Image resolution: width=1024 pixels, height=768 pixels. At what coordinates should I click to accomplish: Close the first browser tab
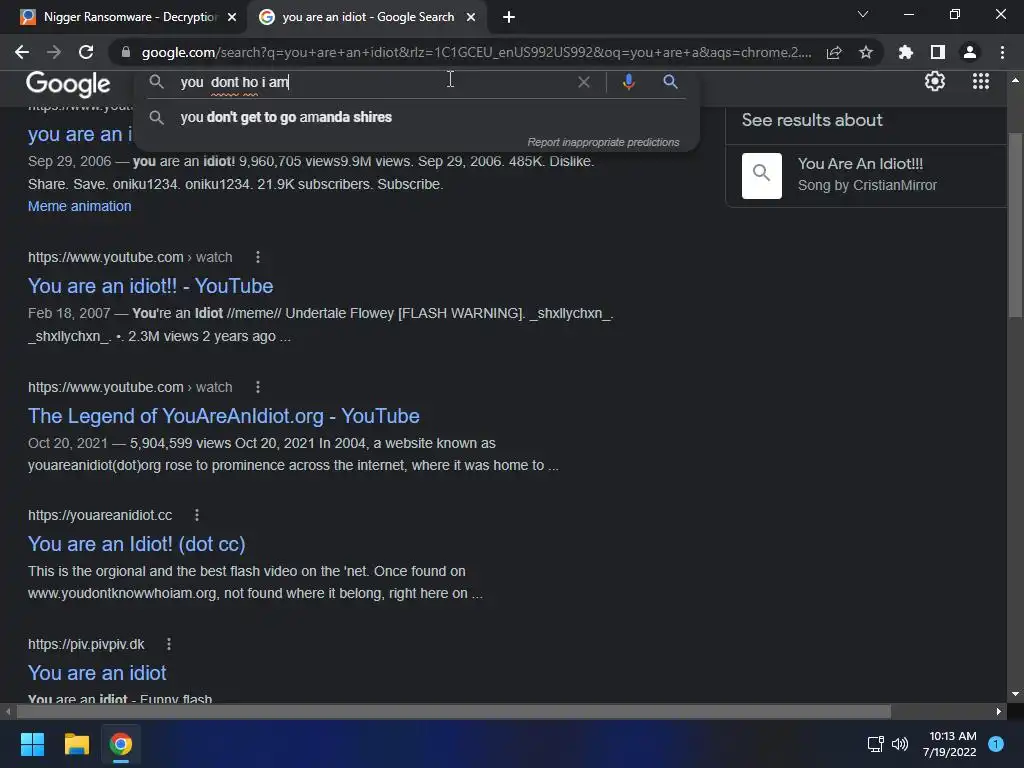pyautogui.click(x=232, y=17)
